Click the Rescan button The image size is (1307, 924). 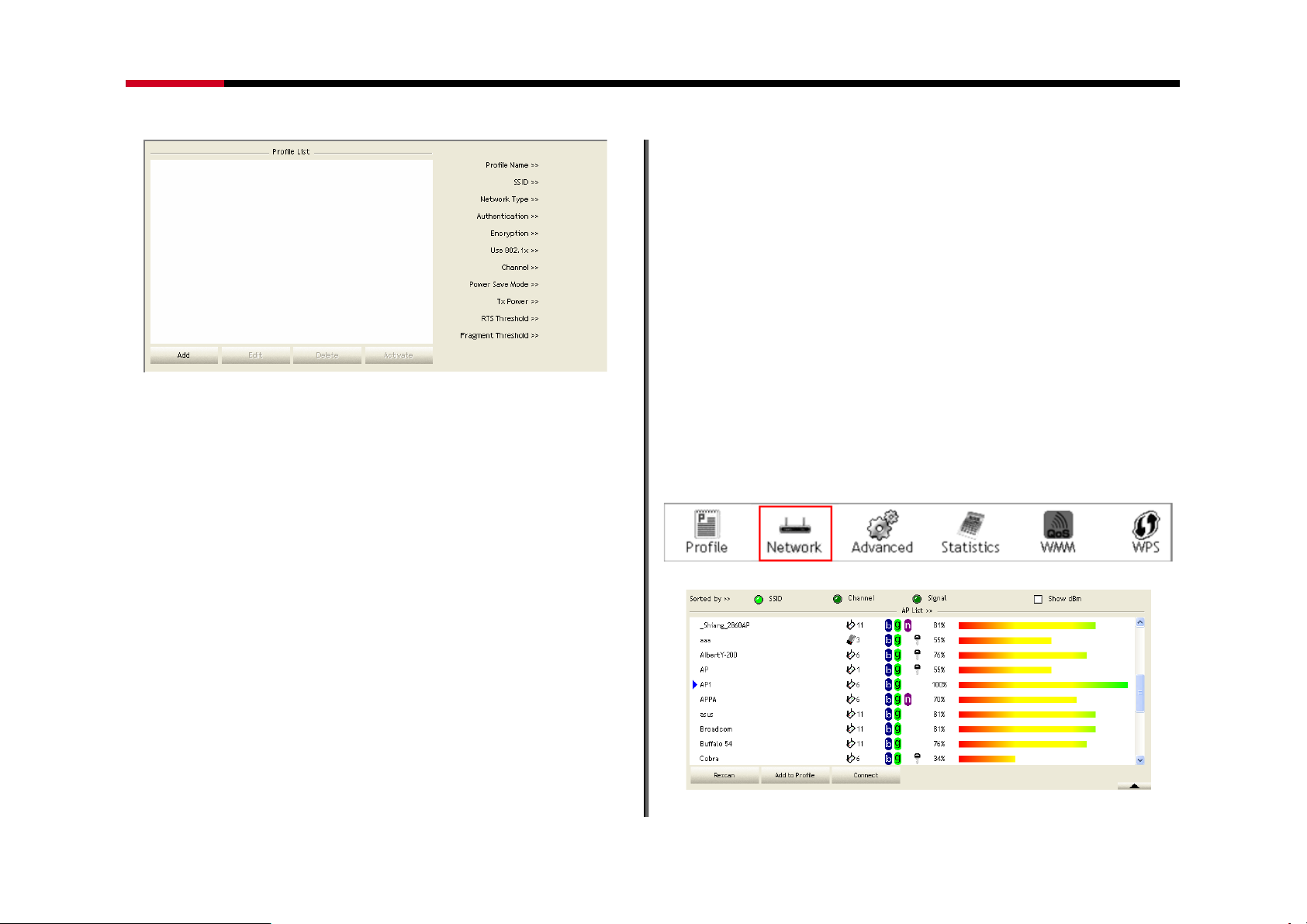(724, 775)
